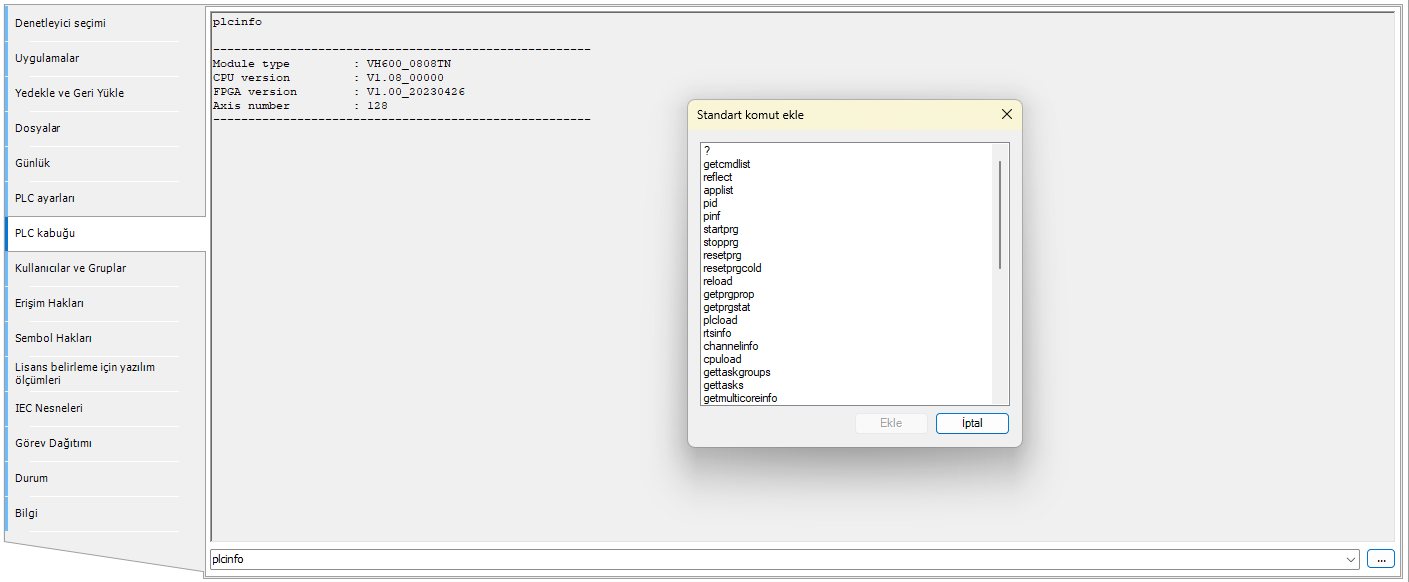
Task: Open the command history dropdown arrow
Action: tap(1351, 560)
